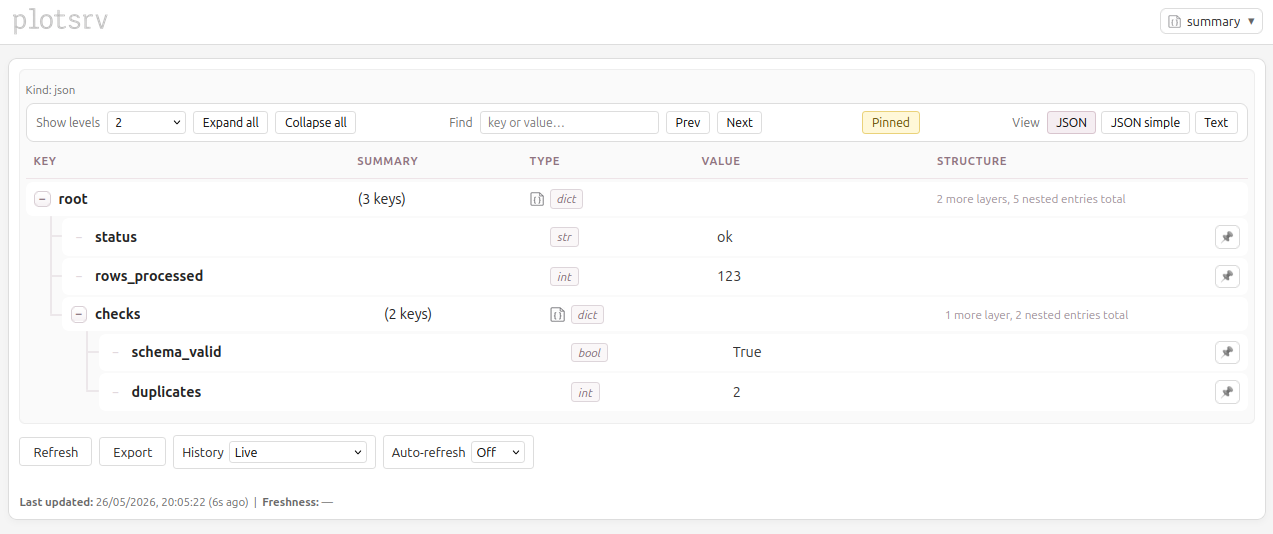1273x534 pixels.
Task: Select the duplicates key
Action: pos(166,392)
